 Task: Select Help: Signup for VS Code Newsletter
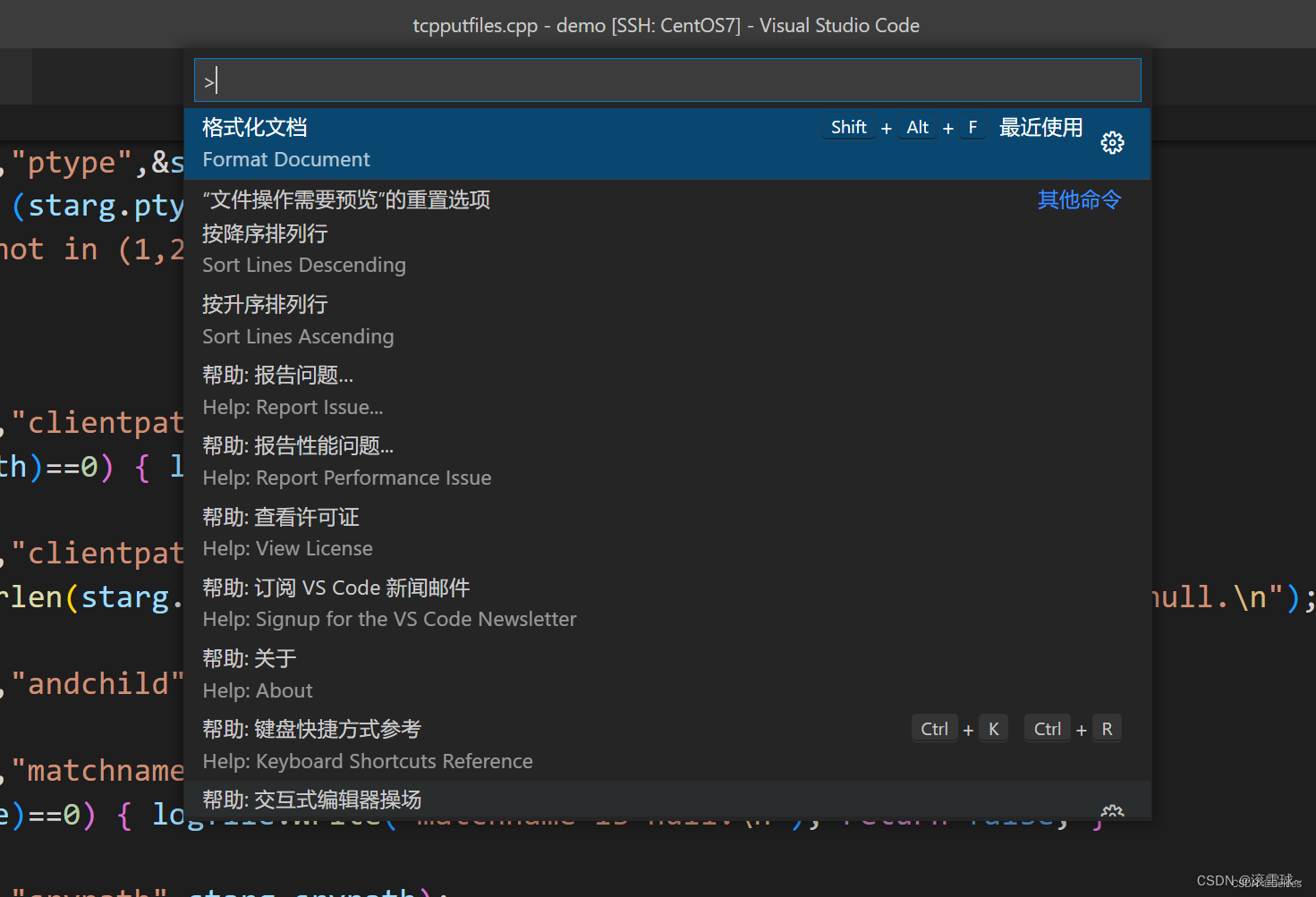click(x=667, y=604)
